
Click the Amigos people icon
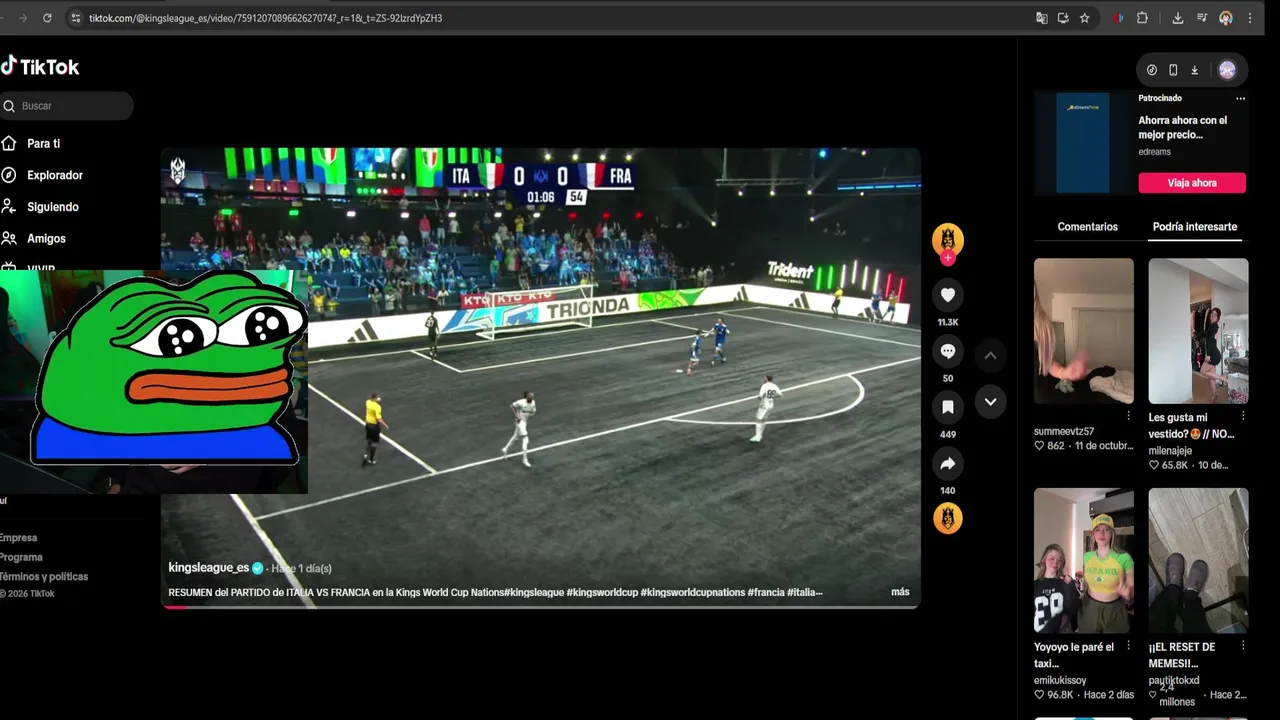click(9, 239)
